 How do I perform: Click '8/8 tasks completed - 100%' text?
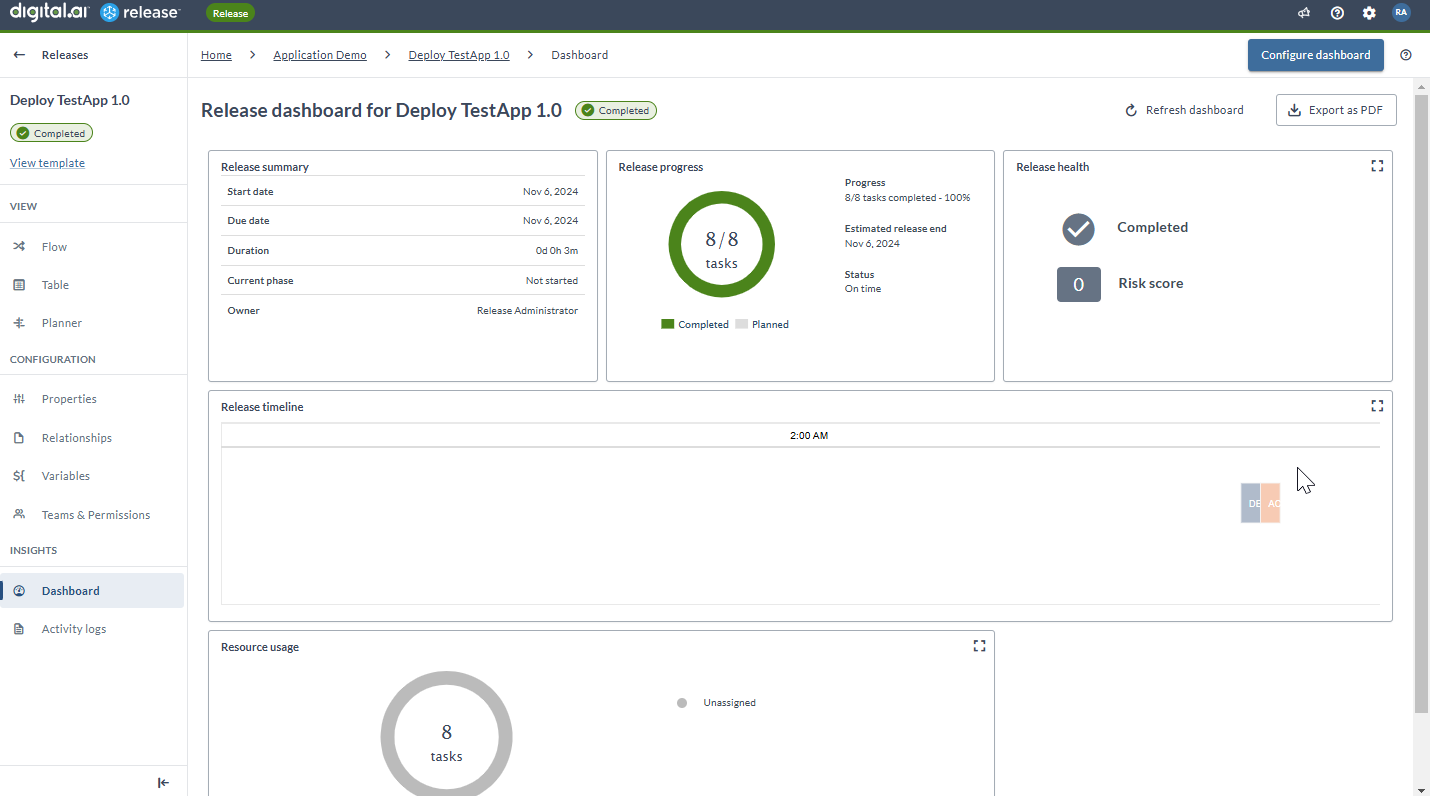[907, 198]
